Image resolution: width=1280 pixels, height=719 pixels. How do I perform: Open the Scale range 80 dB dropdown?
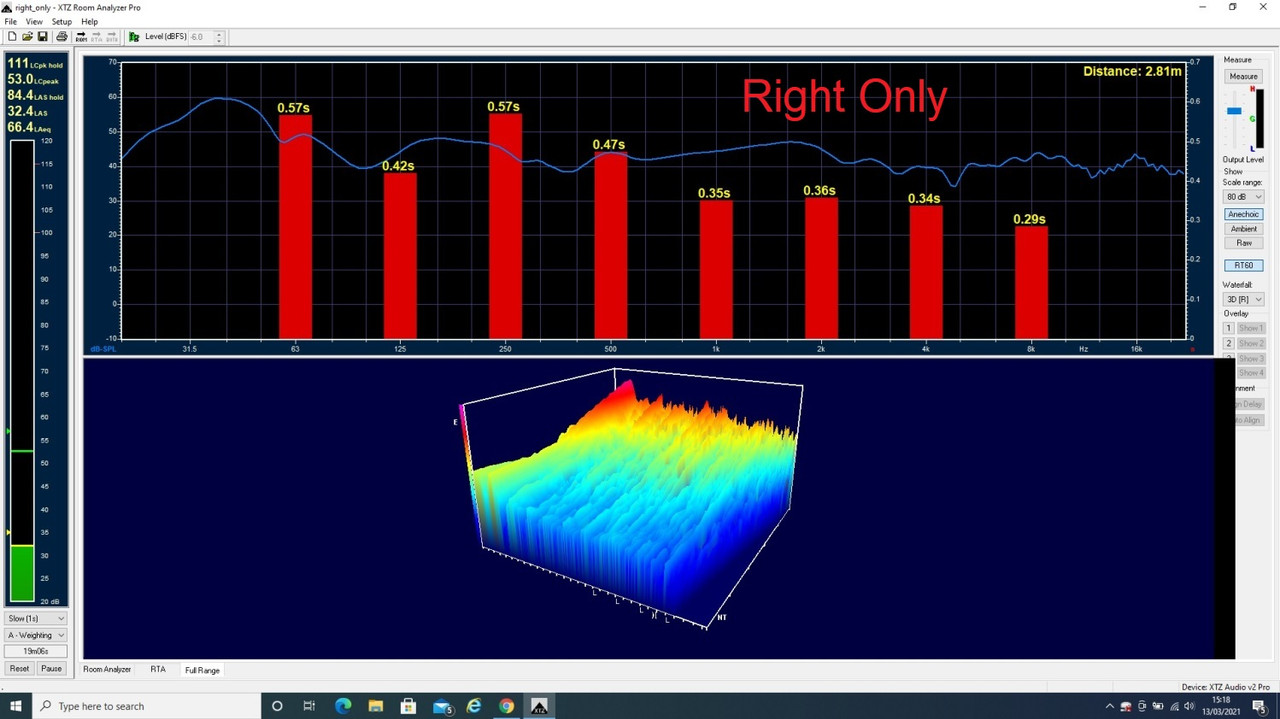pyautogui.click(x=1244, y=197)
